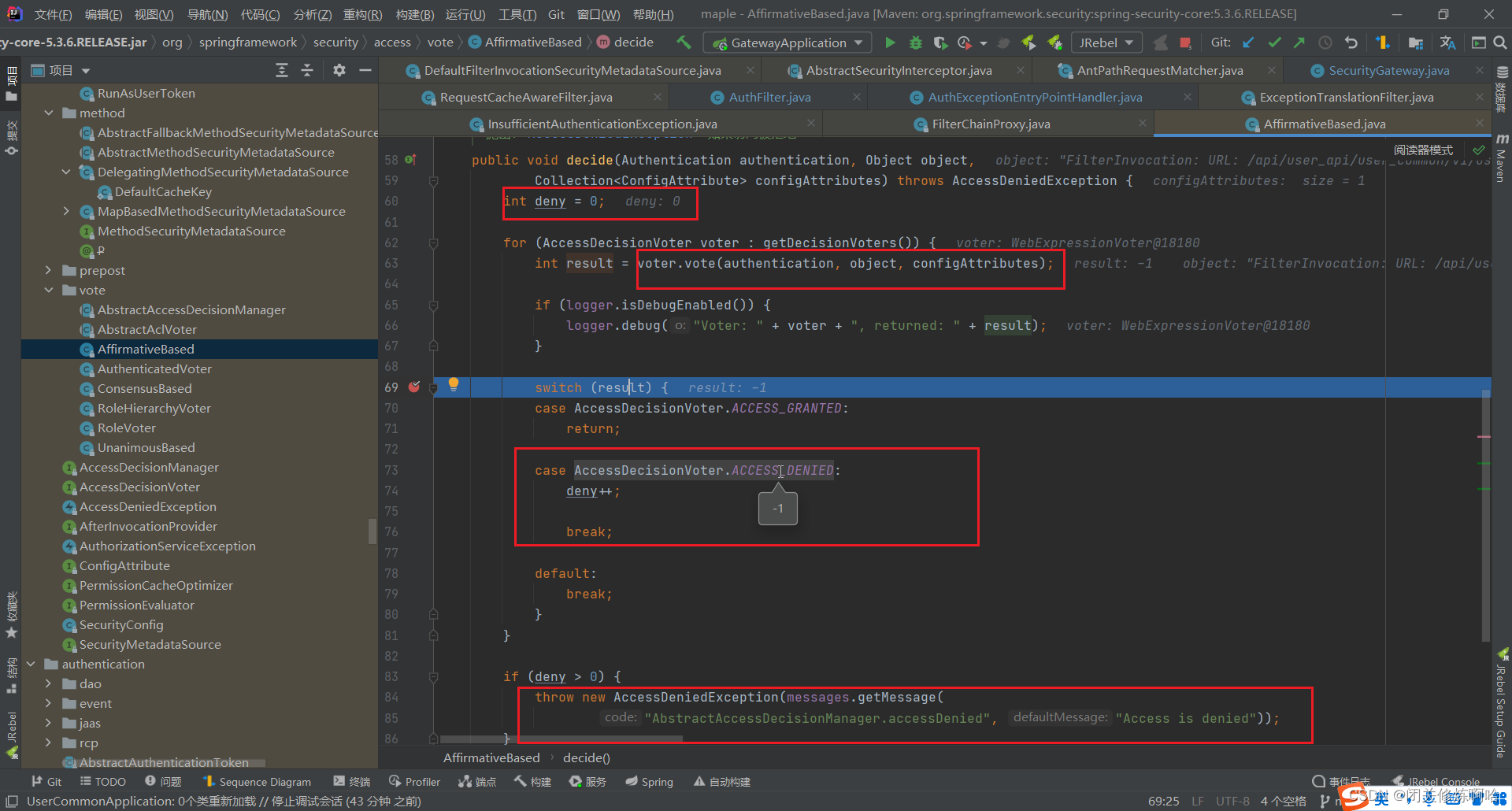Open the Sequence Diagram tool window
The image size is (1512, 811).
click(x=258, y=782)
